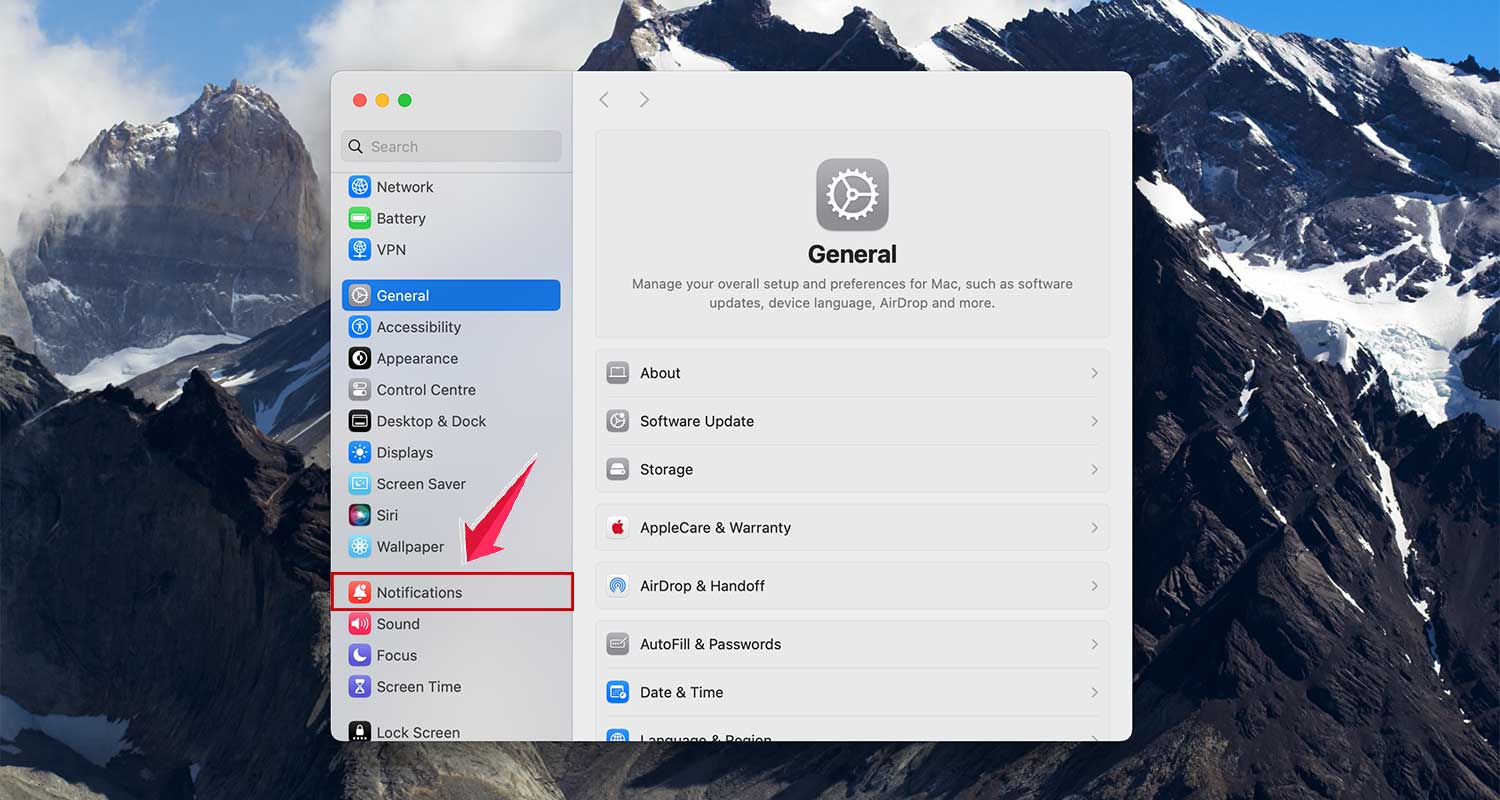Screen dimensions: 1500x800
Task: Open Control Centre settings icon
Action: point(361,389)
